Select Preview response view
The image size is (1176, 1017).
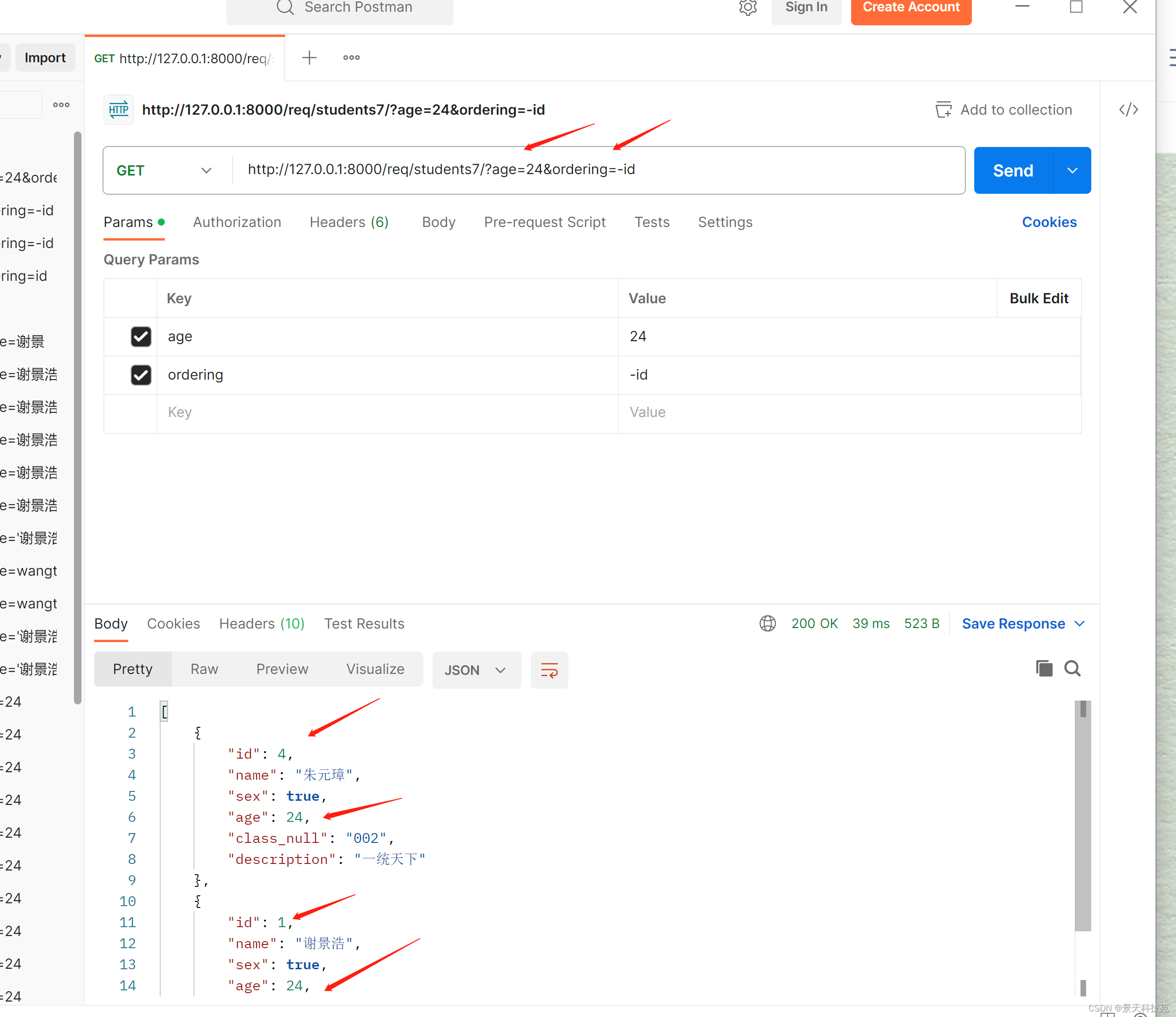click(x=282, y=669)
